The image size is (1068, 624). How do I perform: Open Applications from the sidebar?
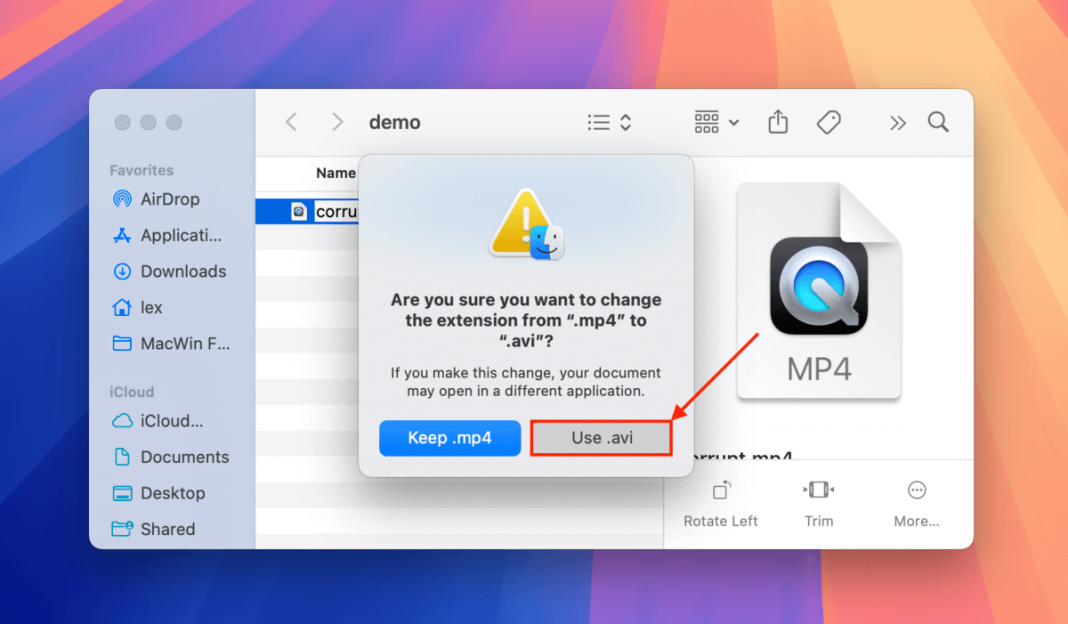[177, 235]
